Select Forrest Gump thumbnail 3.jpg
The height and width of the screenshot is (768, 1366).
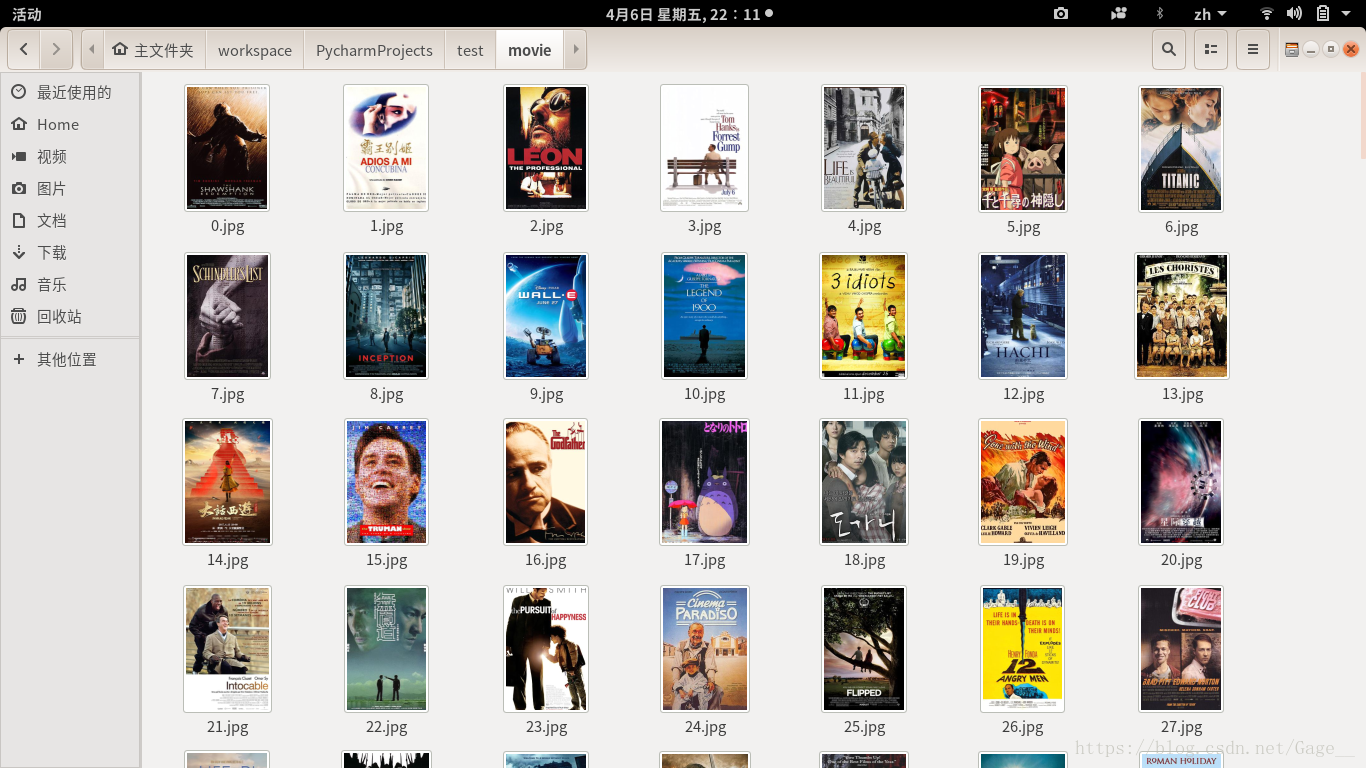704,148
